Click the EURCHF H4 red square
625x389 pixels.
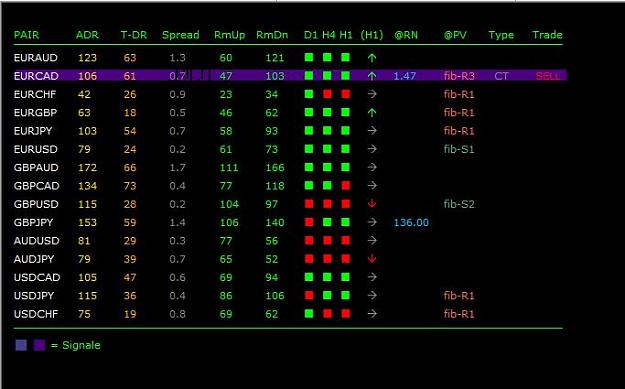coord(327,94)
